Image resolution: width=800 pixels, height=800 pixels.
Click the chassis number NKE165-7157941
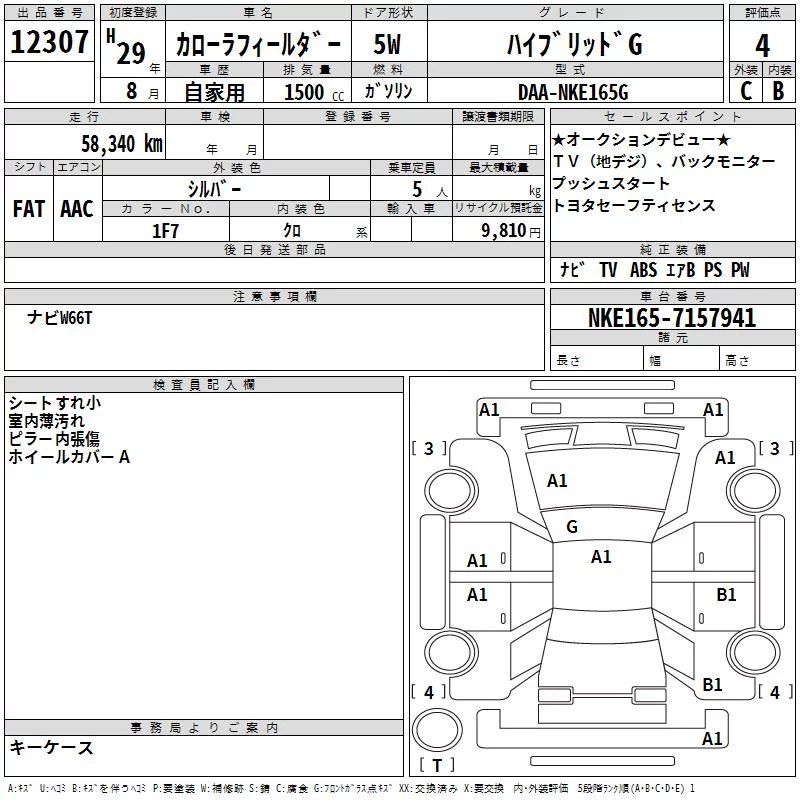(x=671, y=318)
